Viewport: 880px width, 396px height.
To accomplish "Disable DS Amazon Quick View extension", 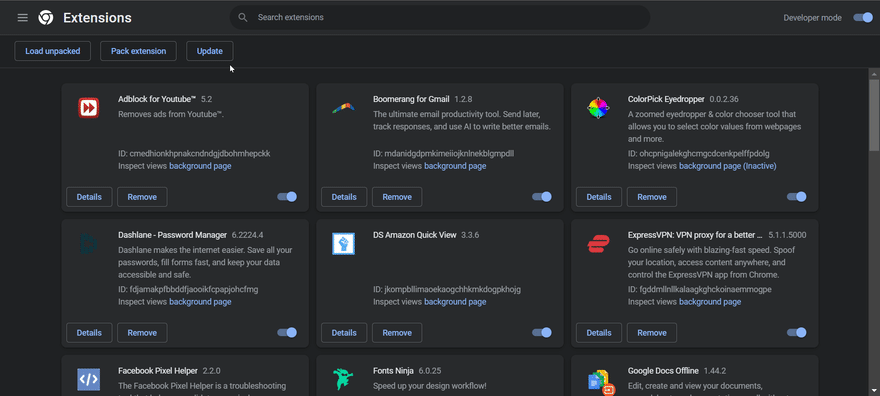I will pos(542,332).
